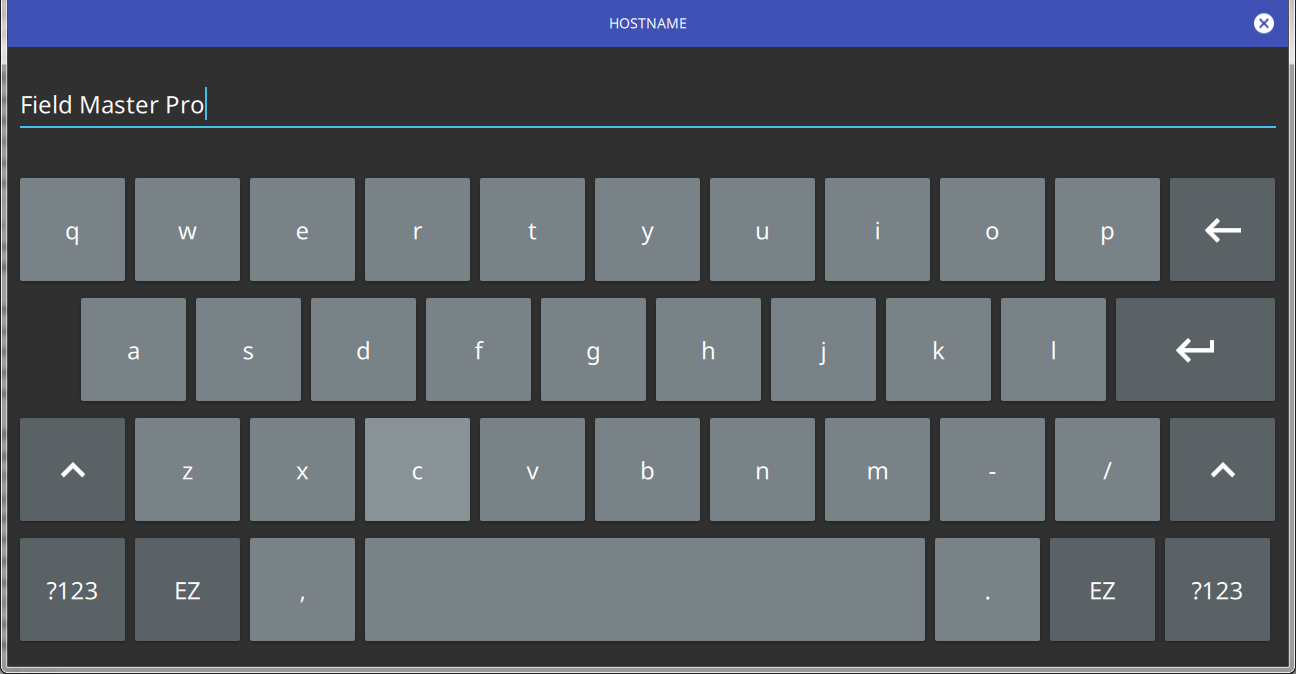The image size is (1296, 674).
Task: Tap the letter r key
Action: pyautogui.click(x=417, y=230)
